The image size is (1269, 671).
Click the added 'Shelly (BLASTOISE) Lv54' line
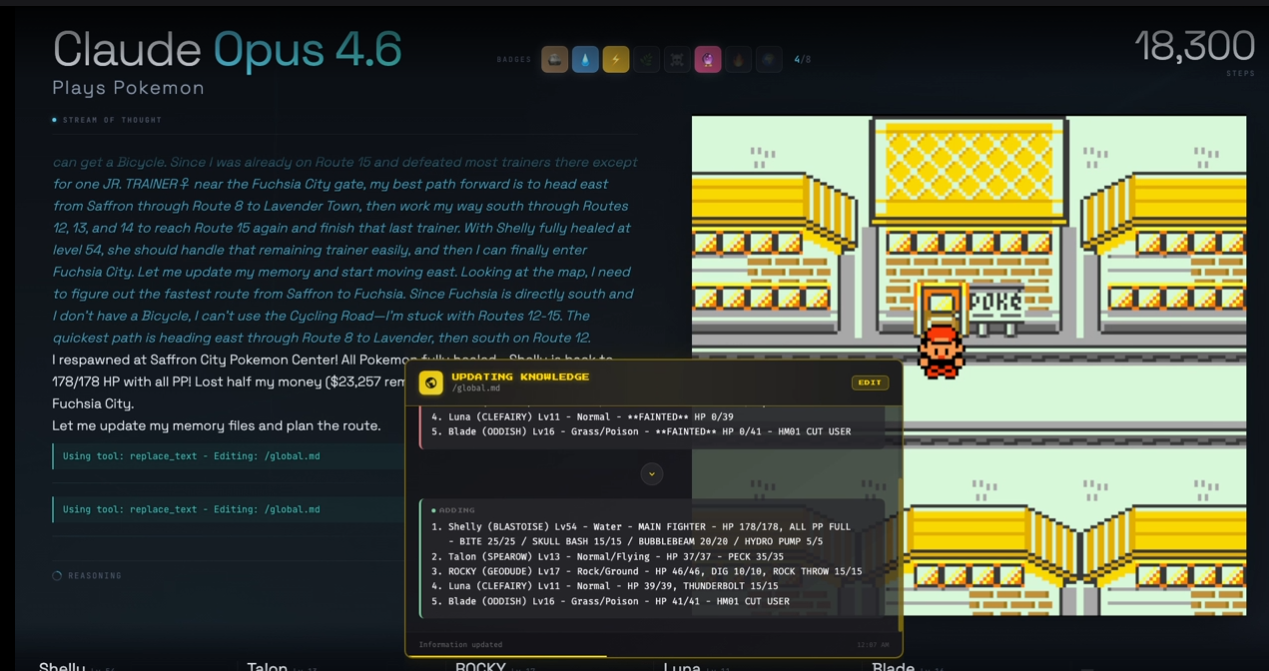(641, 526)
